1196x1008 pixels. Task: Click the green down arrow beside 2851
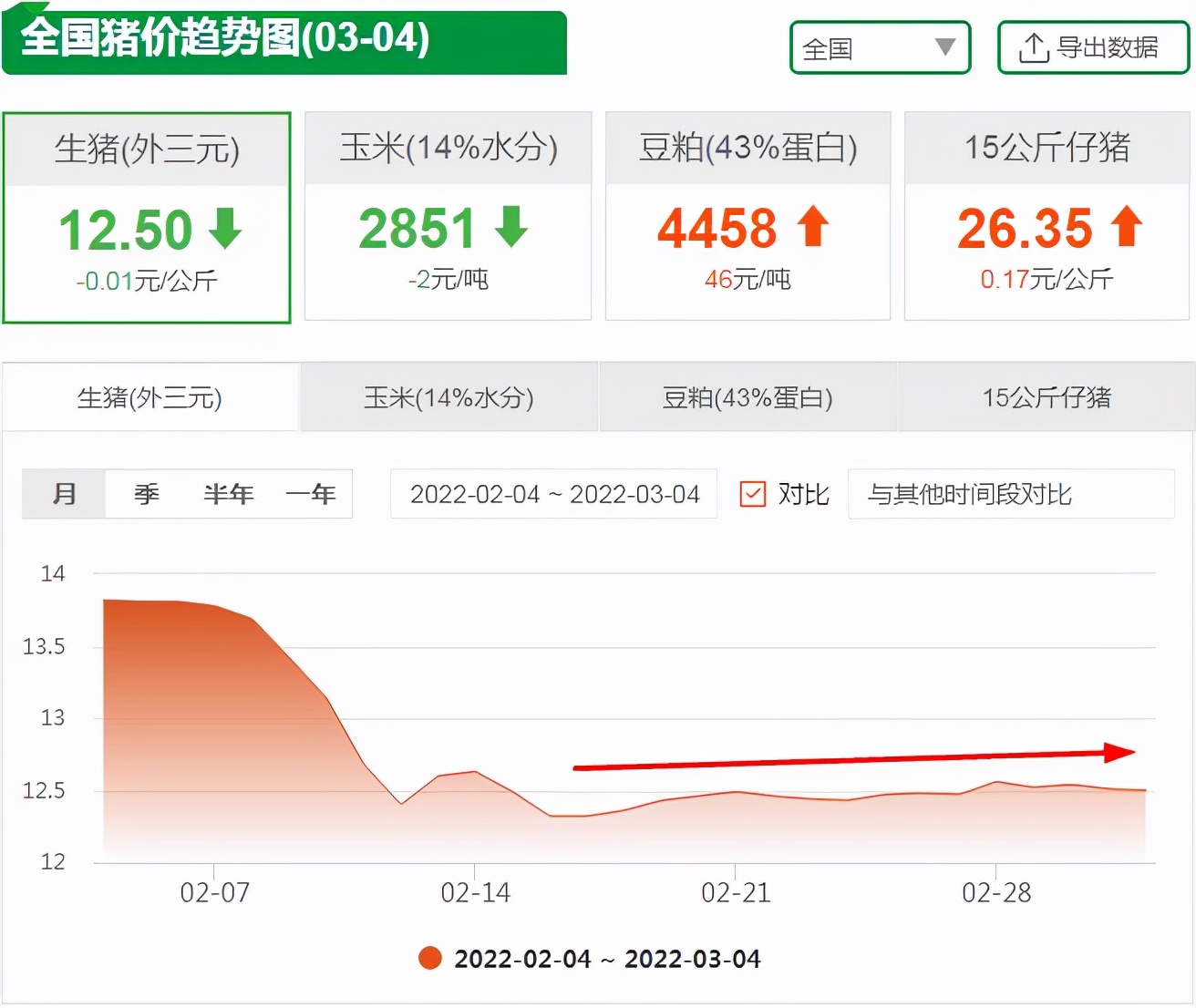click(x=511, y=227)
